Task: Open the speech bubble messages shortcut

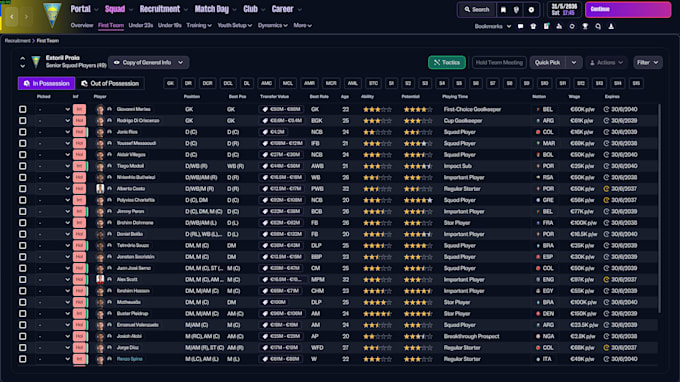Action: pos(520,26)
